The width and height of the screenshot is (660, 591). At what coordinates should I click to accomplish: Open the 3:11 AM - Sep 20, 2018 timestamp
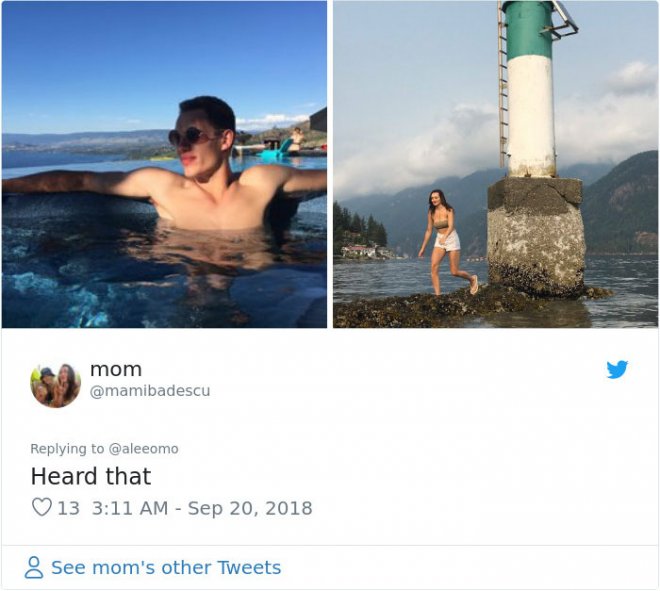click(x=202, y=508)
